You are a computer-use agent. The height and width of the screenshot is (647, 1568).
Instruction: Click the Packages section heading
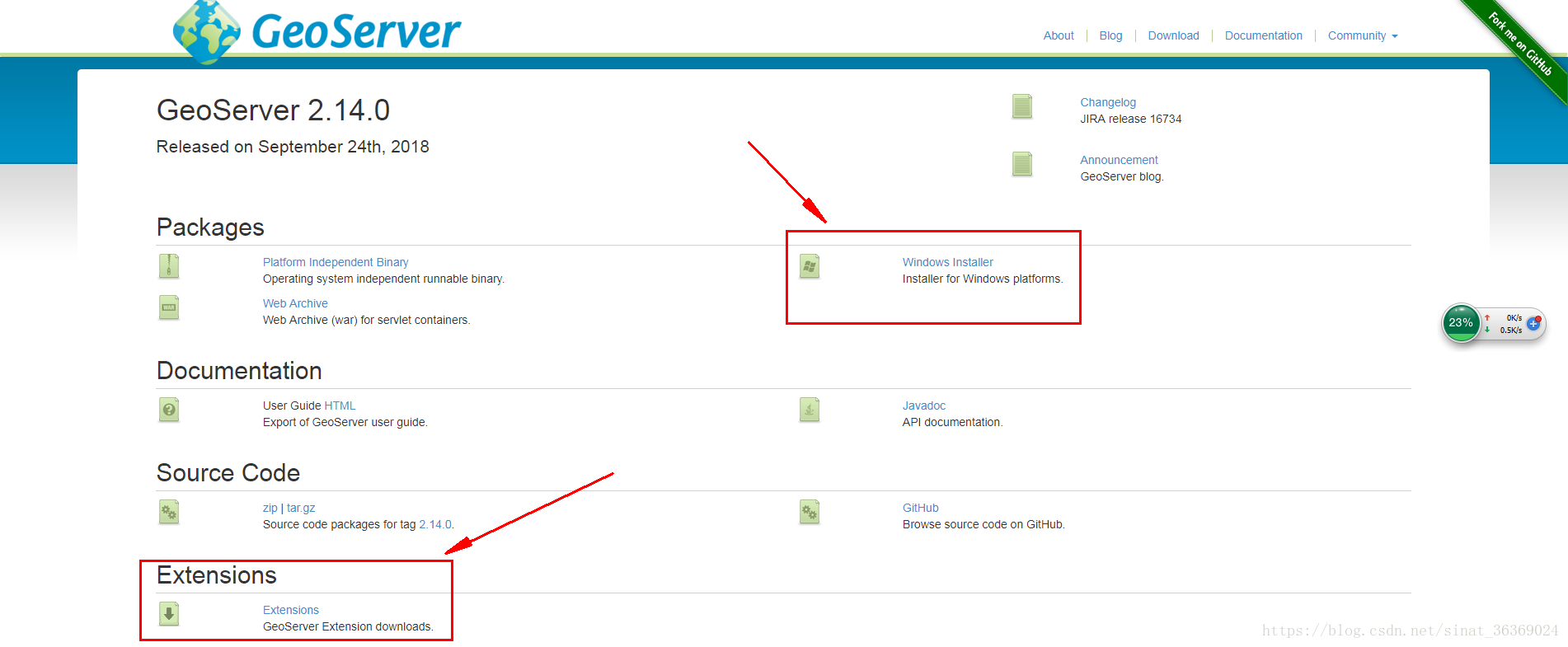(x=210, y=227)
